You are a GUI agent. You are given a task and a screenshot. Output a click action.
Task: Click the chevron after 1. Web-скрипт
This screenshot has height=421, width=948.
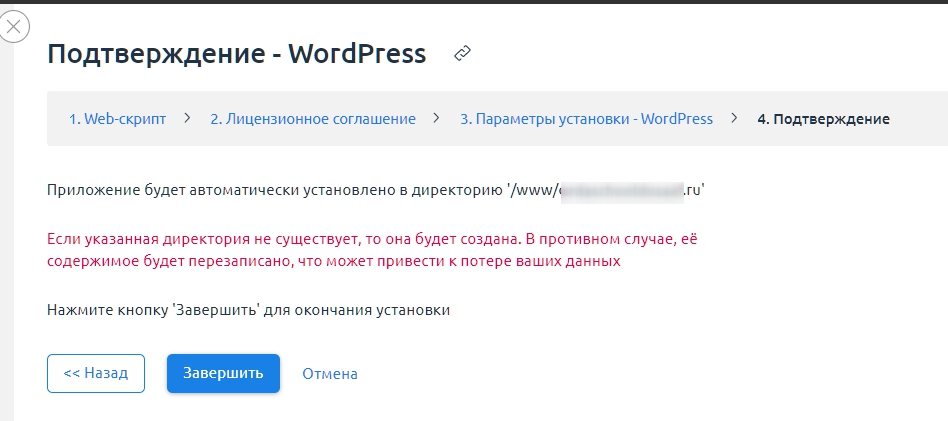pos(187,118)
